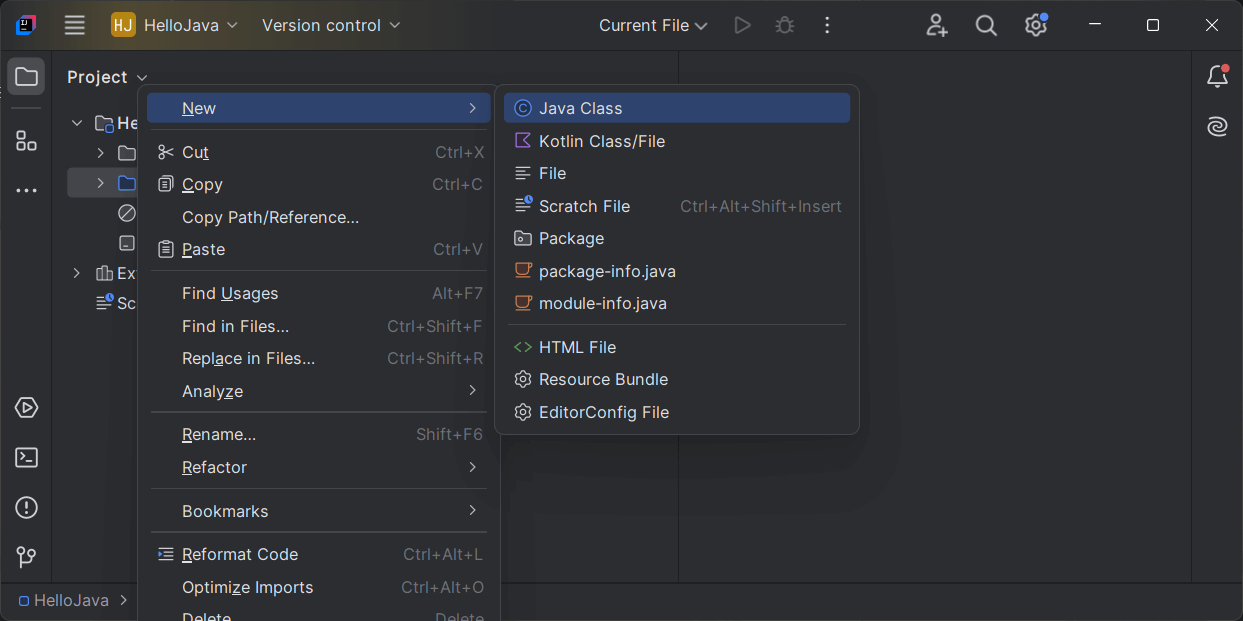The width and height of the screenshot is (1243, 621).
Task: Click the Package folder icon
Action: [523, 238]
